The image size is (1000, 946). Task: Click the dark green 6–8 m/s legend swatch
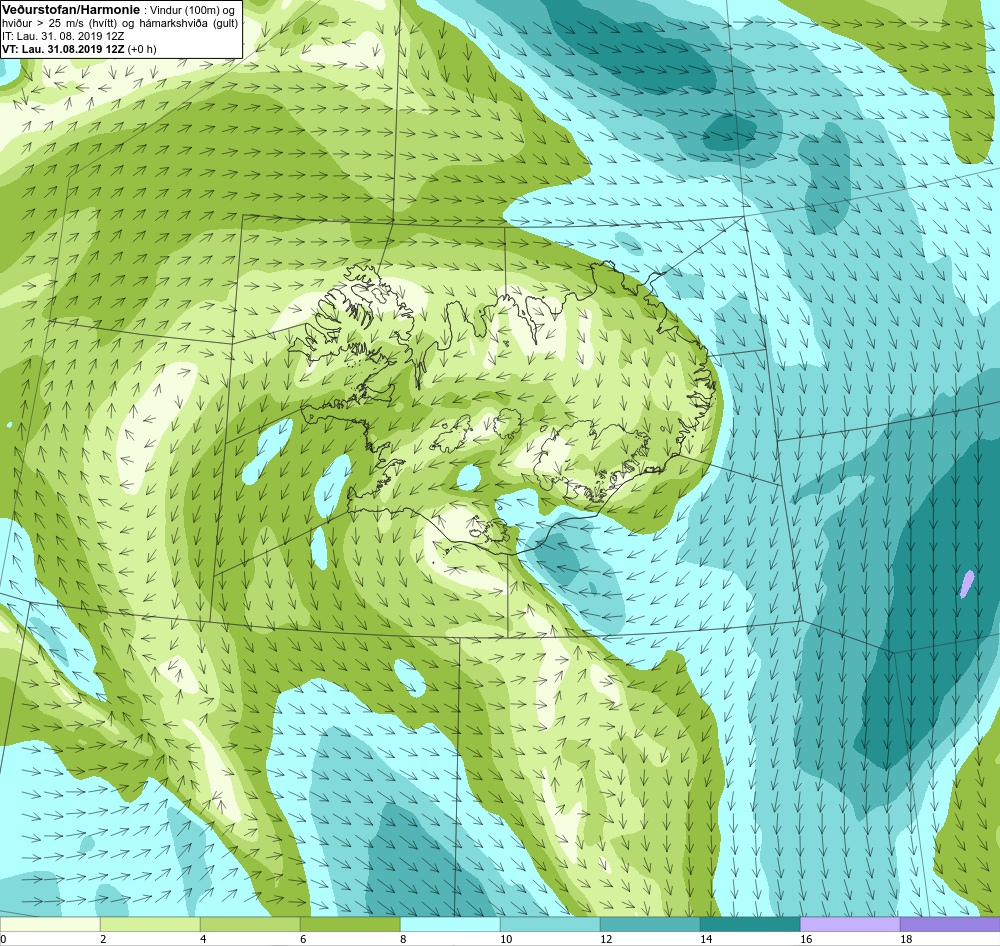pos(350,924)
